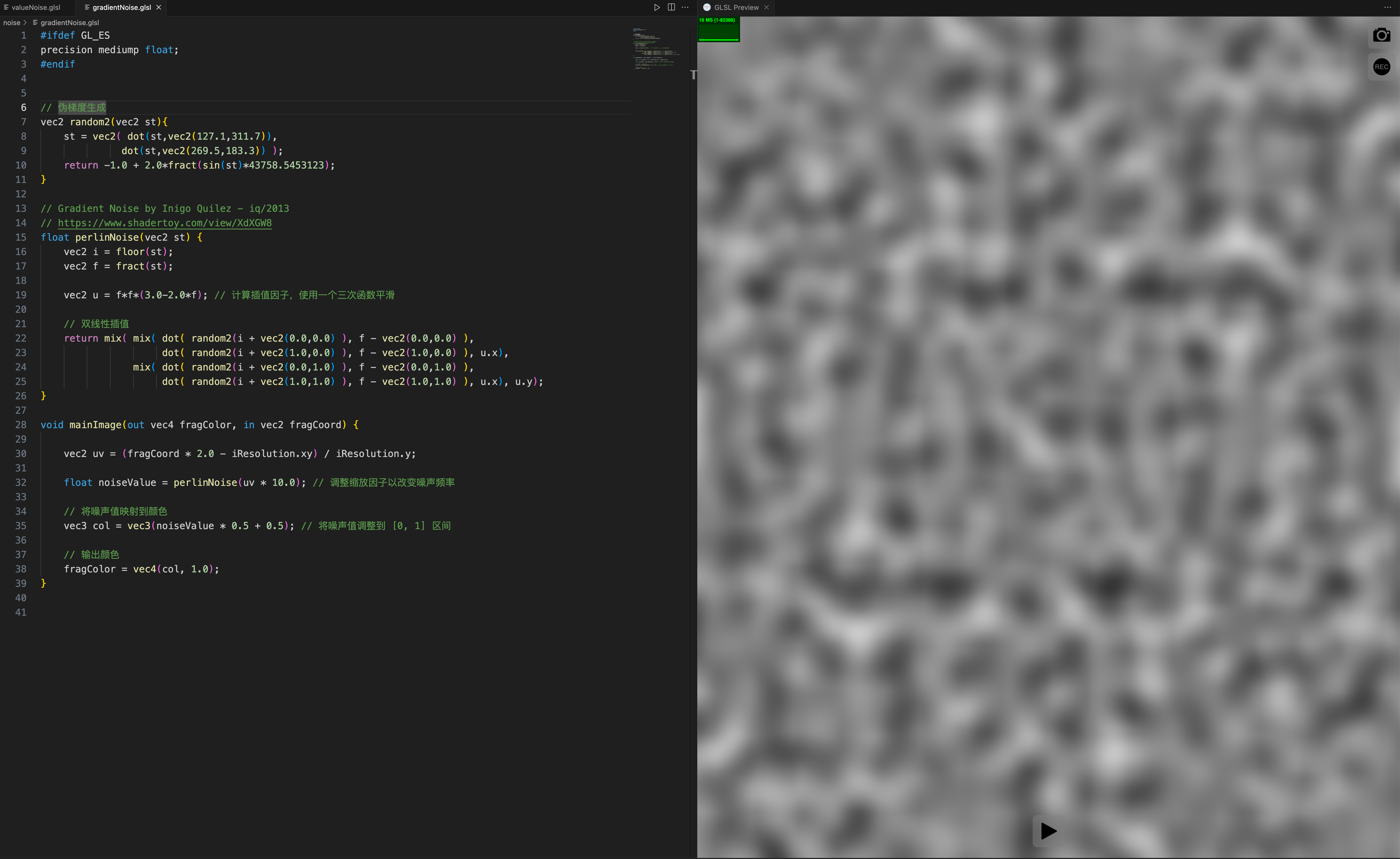Viewport: 1400px width, 859px height.
Task: Click the editor vertical scrollbar marker
Action: click(x=693, y=75)
